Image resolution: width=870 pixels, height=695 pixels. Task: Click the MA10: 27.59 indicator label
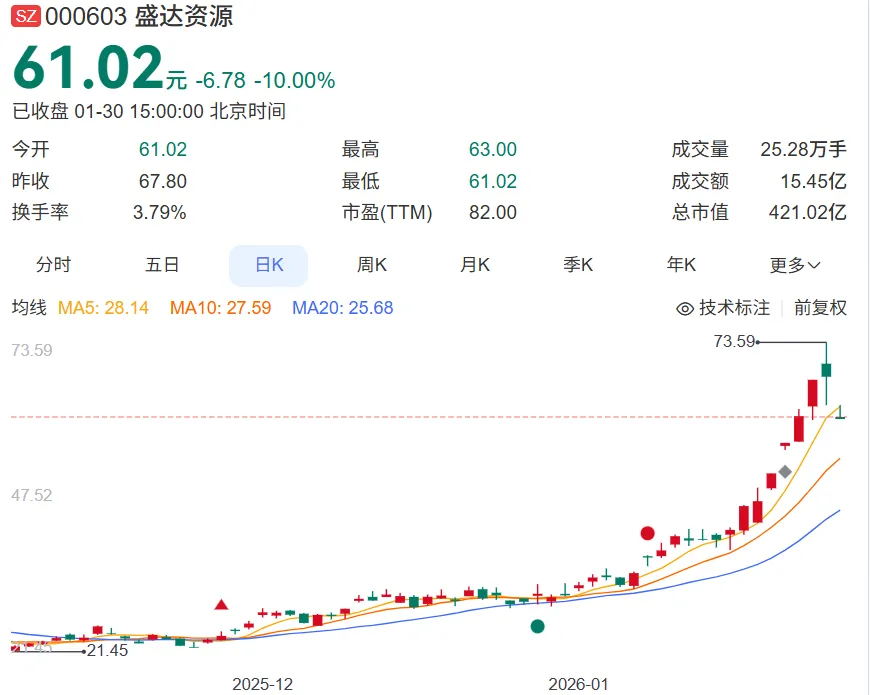point(220,308)
